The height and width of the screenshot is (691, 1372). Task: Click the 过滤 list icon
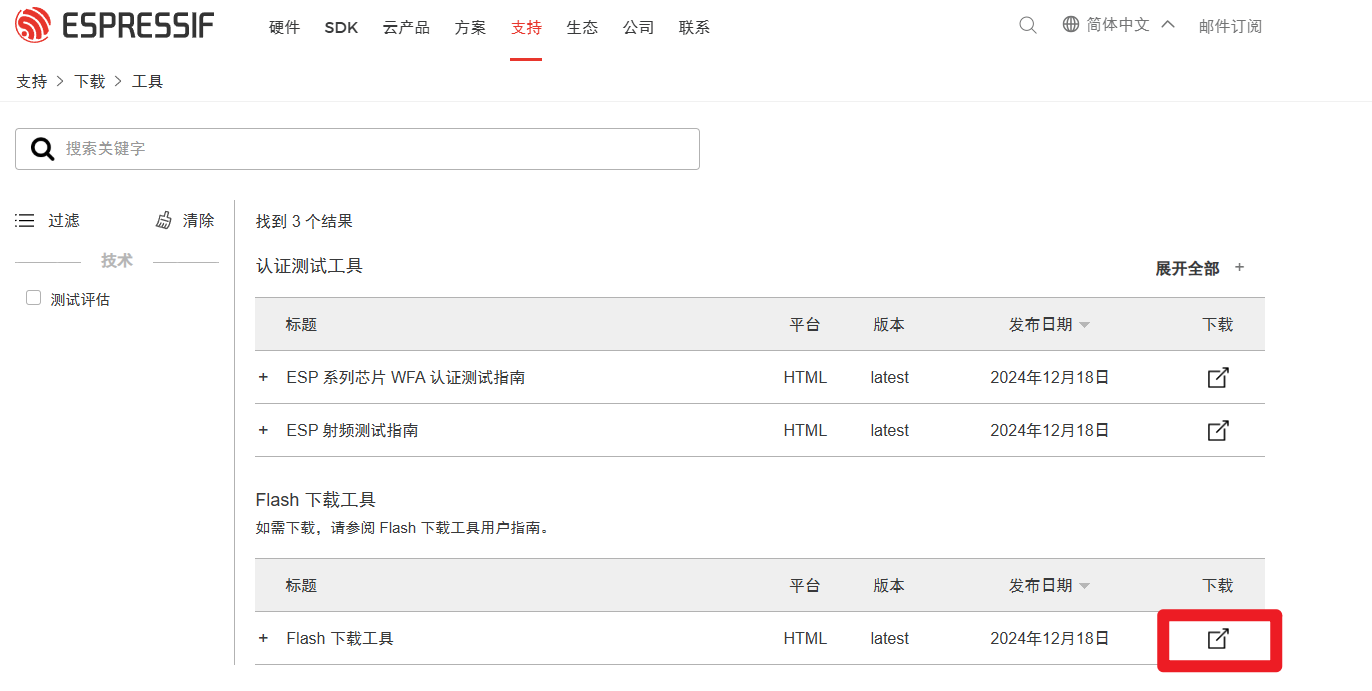pos(25,220)
